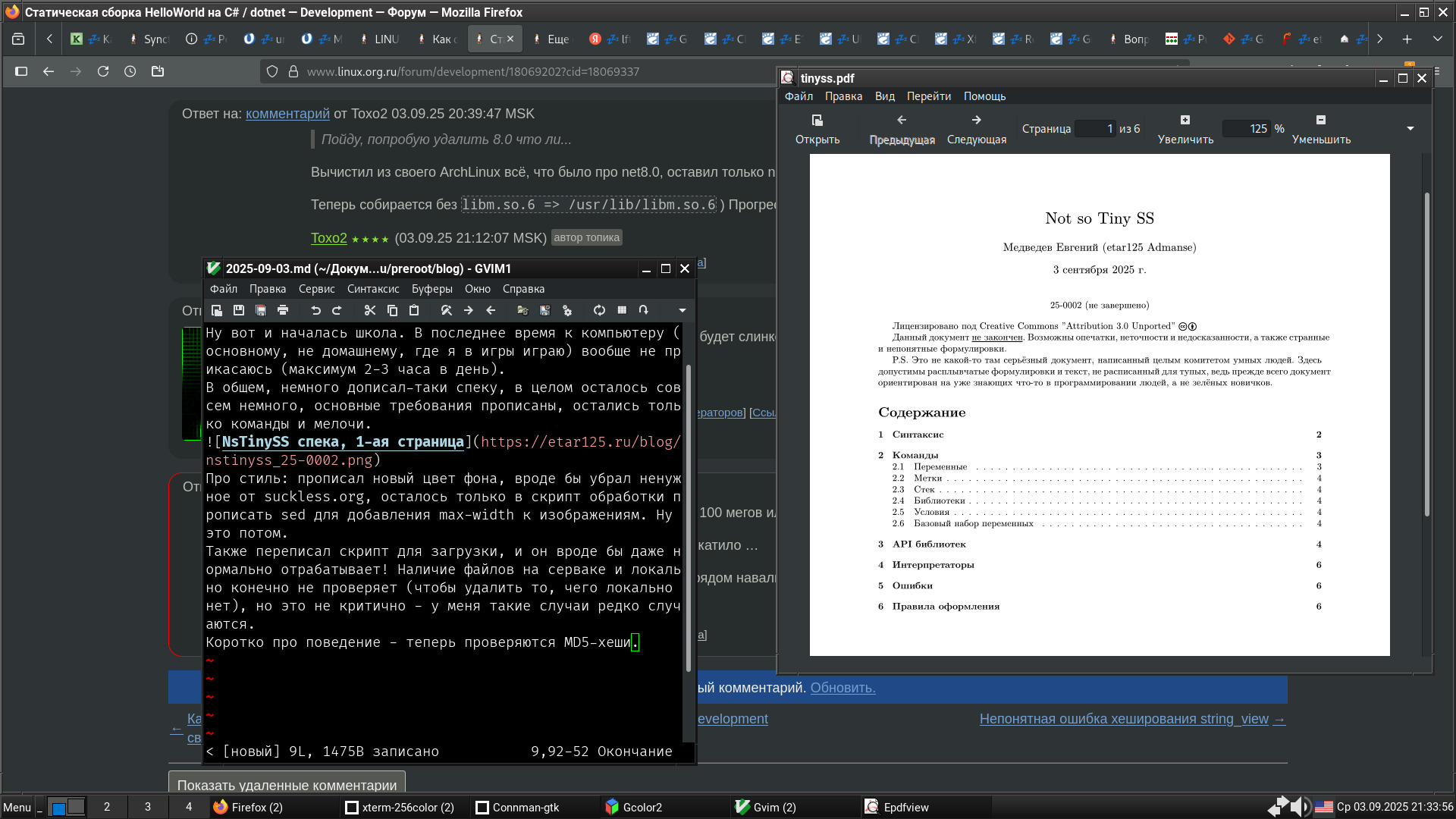
Task: Click the Cut scissors icon in GVim
Action: tap(370, 310)
